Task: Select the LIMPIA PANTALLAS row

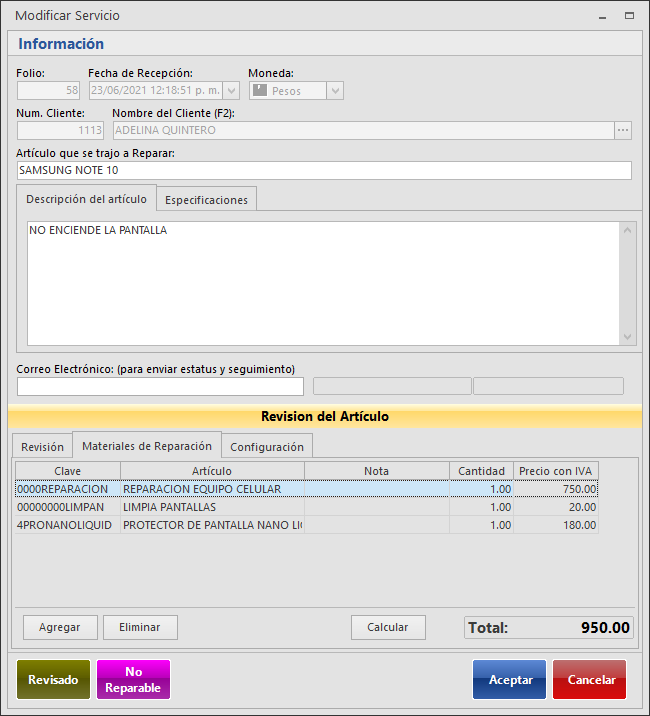Action: [x=212, y=507]
